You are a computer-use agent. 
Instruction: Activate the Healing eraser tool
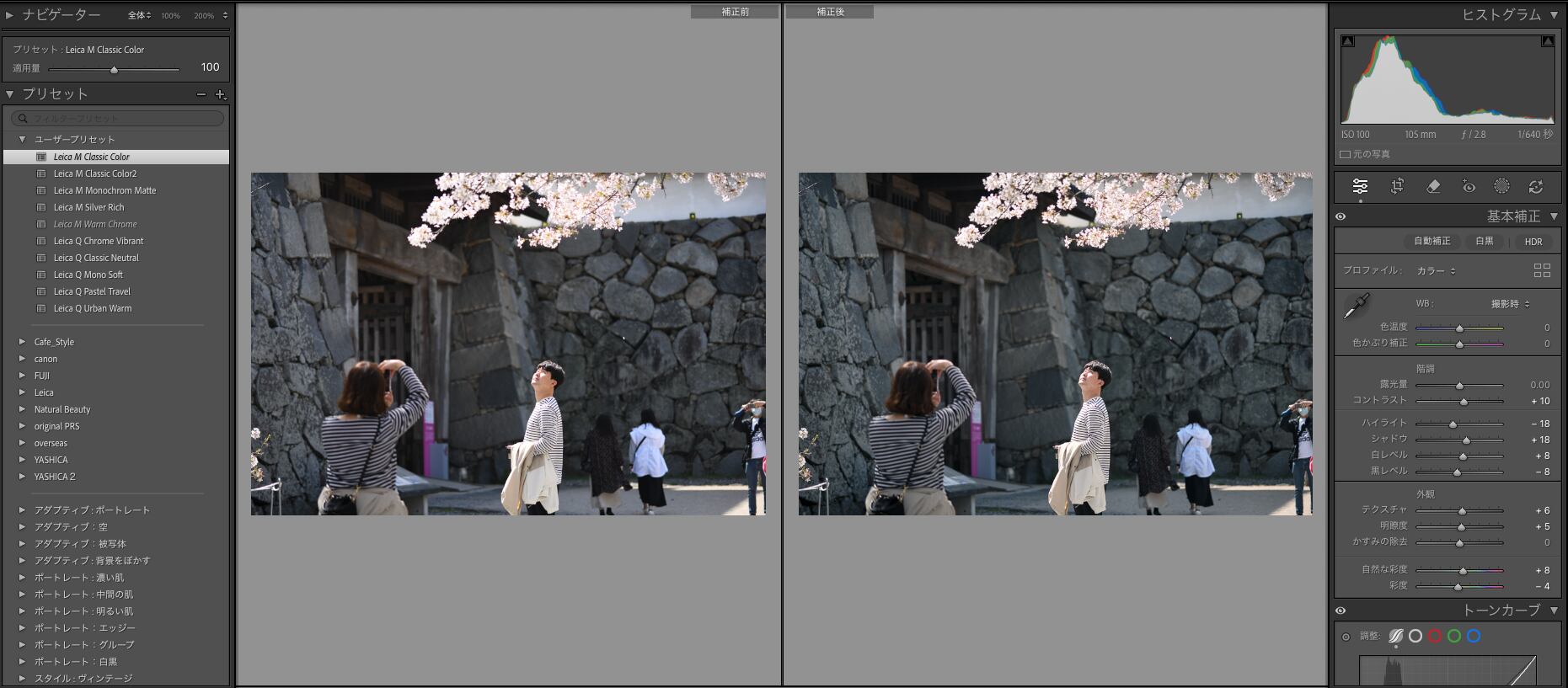[1433, 186]
